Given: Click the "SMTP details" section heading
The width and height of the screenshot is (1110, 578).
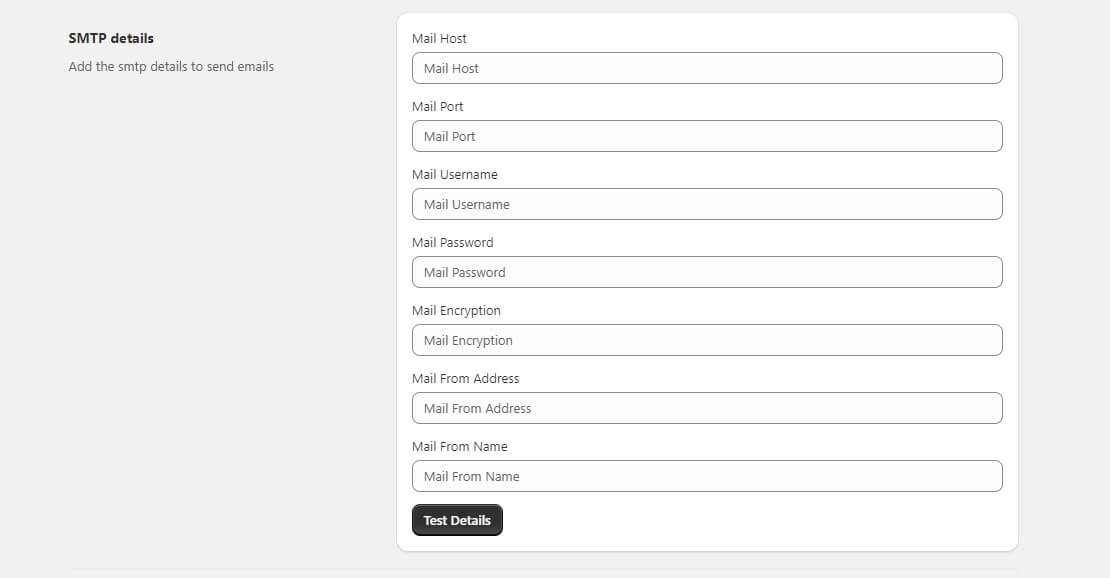Looking at the screenshot, I should point(111,38).
